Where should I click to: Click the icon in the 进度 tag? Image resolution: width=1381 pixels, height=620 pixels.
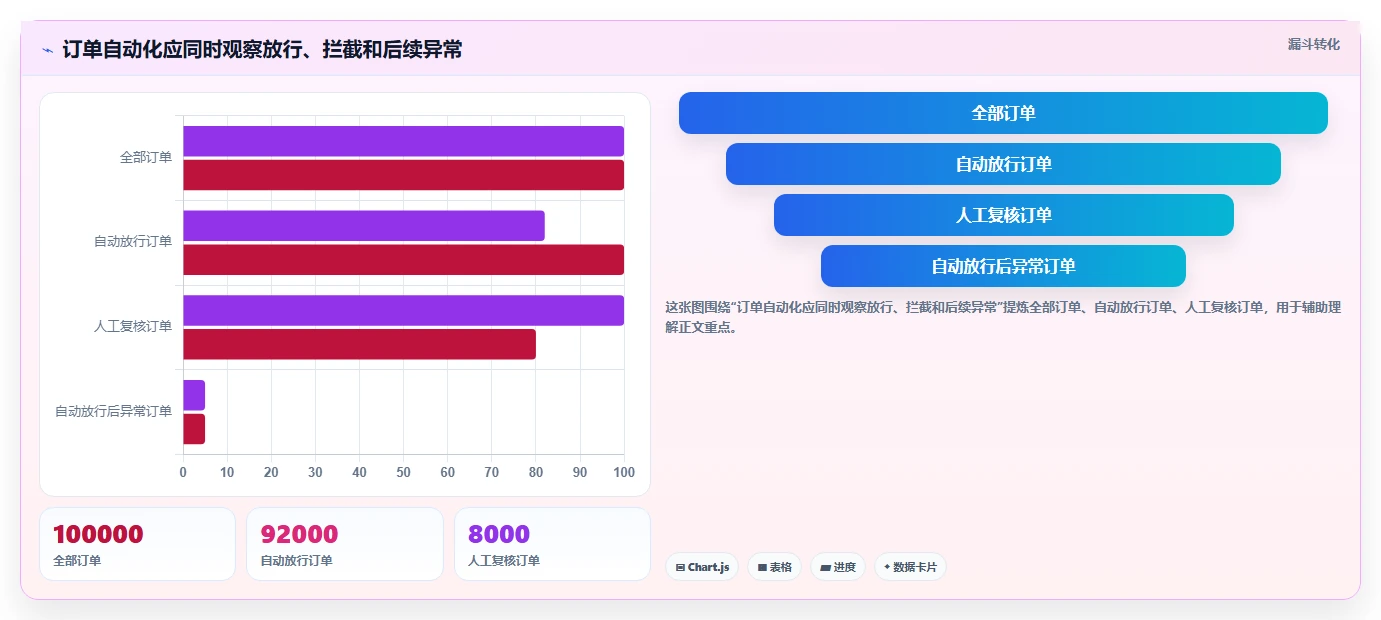coord(825,567)
